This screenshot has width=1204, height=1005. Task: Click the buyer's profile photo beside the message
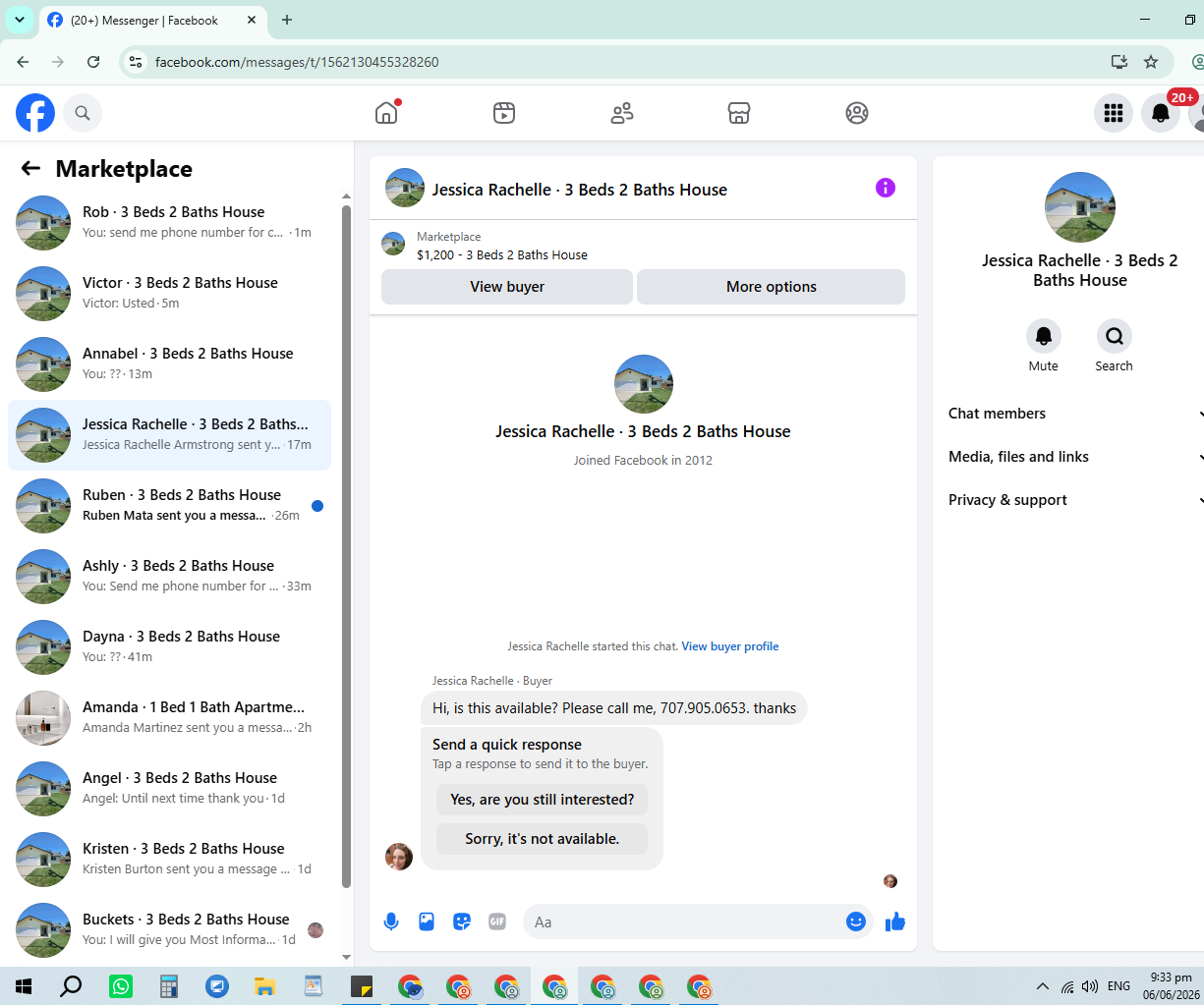point(399,857)
